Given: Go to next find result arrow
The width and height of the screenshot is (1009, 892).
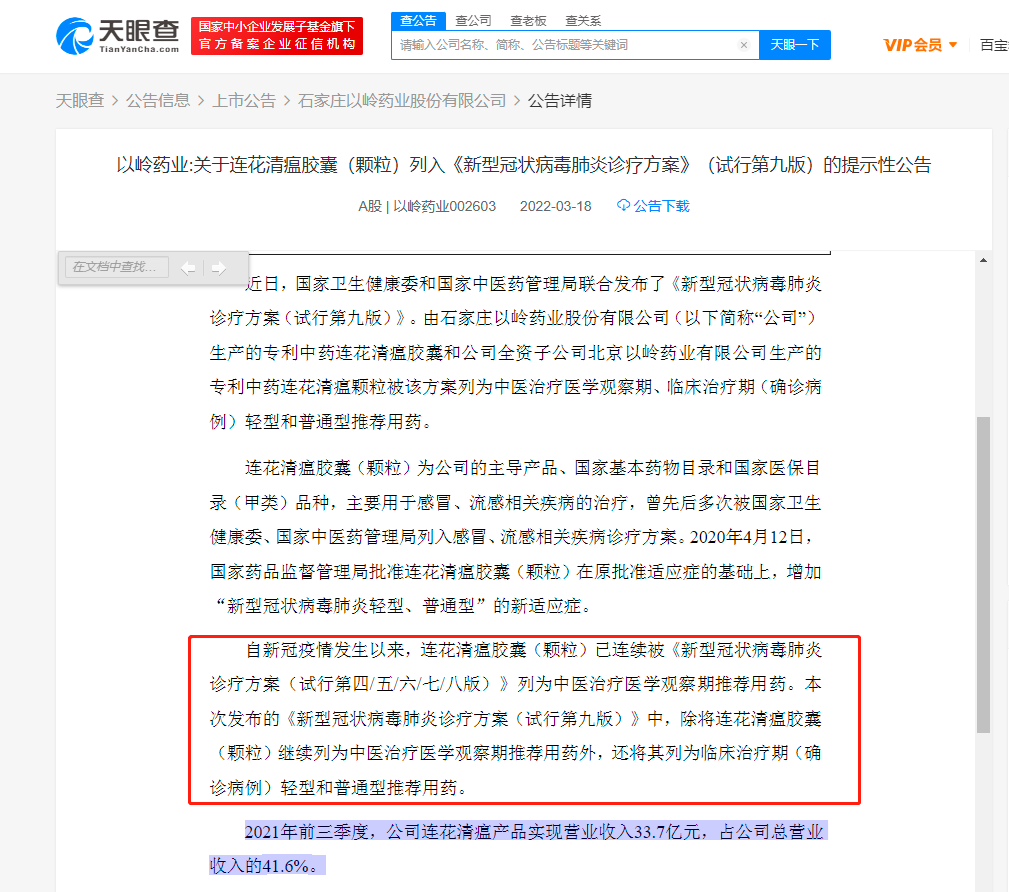Looking at the screenshot, I should tap(219, 268).
